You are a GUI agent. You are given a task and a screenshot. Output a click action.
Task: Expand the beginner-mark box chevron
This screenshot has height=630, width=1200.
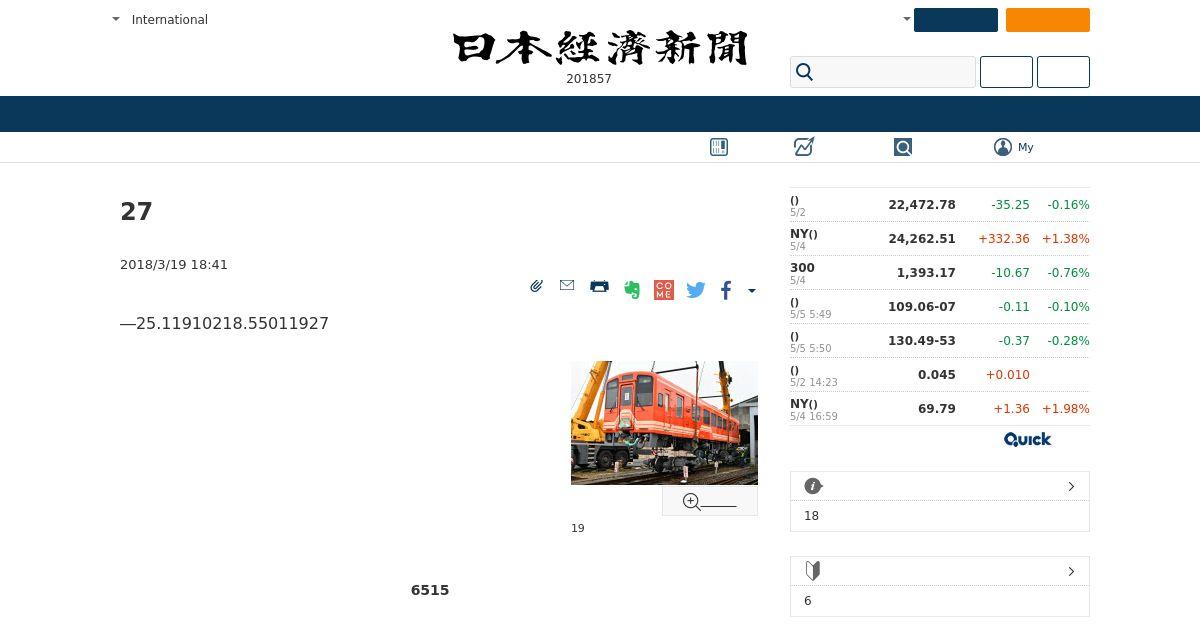(1071, 571)
